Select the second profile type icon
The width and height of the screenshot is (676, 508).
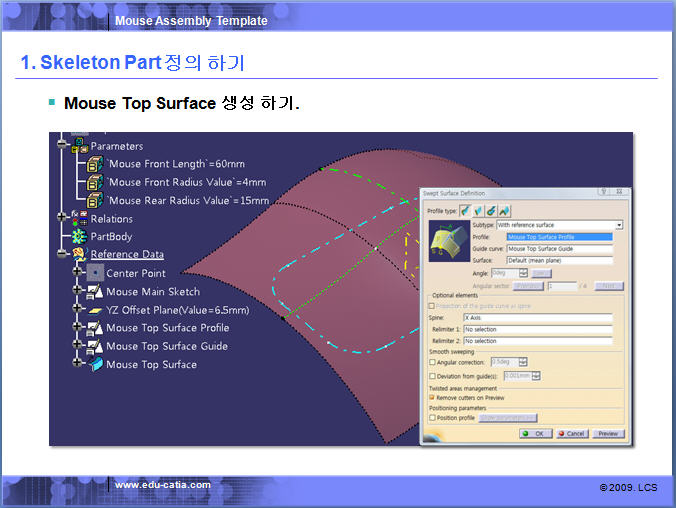pyautogui.click(x=479, y=211)
